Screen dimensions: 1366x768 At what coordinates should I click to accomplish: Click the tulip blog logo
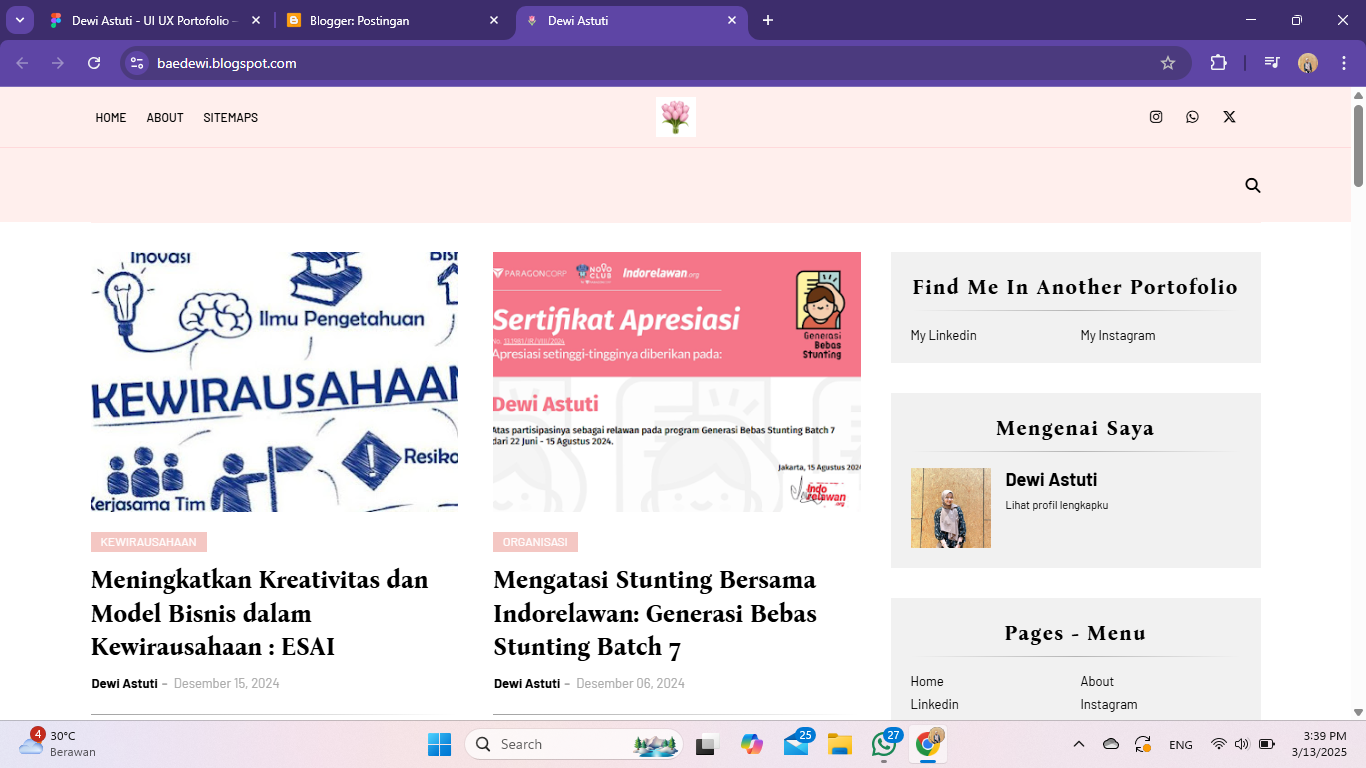pyautogui.click(x=676, y=117)
